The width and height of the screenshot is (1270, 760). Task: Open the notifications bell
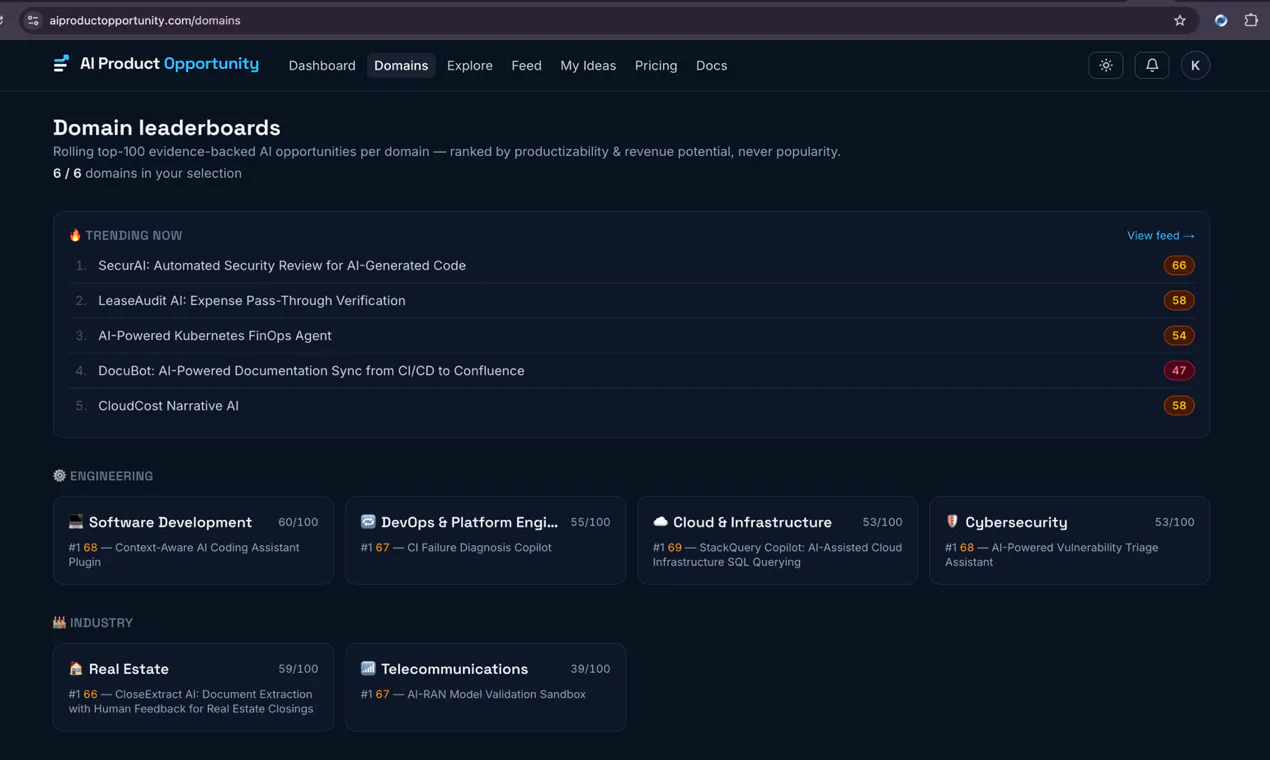tap(1152, 65)
